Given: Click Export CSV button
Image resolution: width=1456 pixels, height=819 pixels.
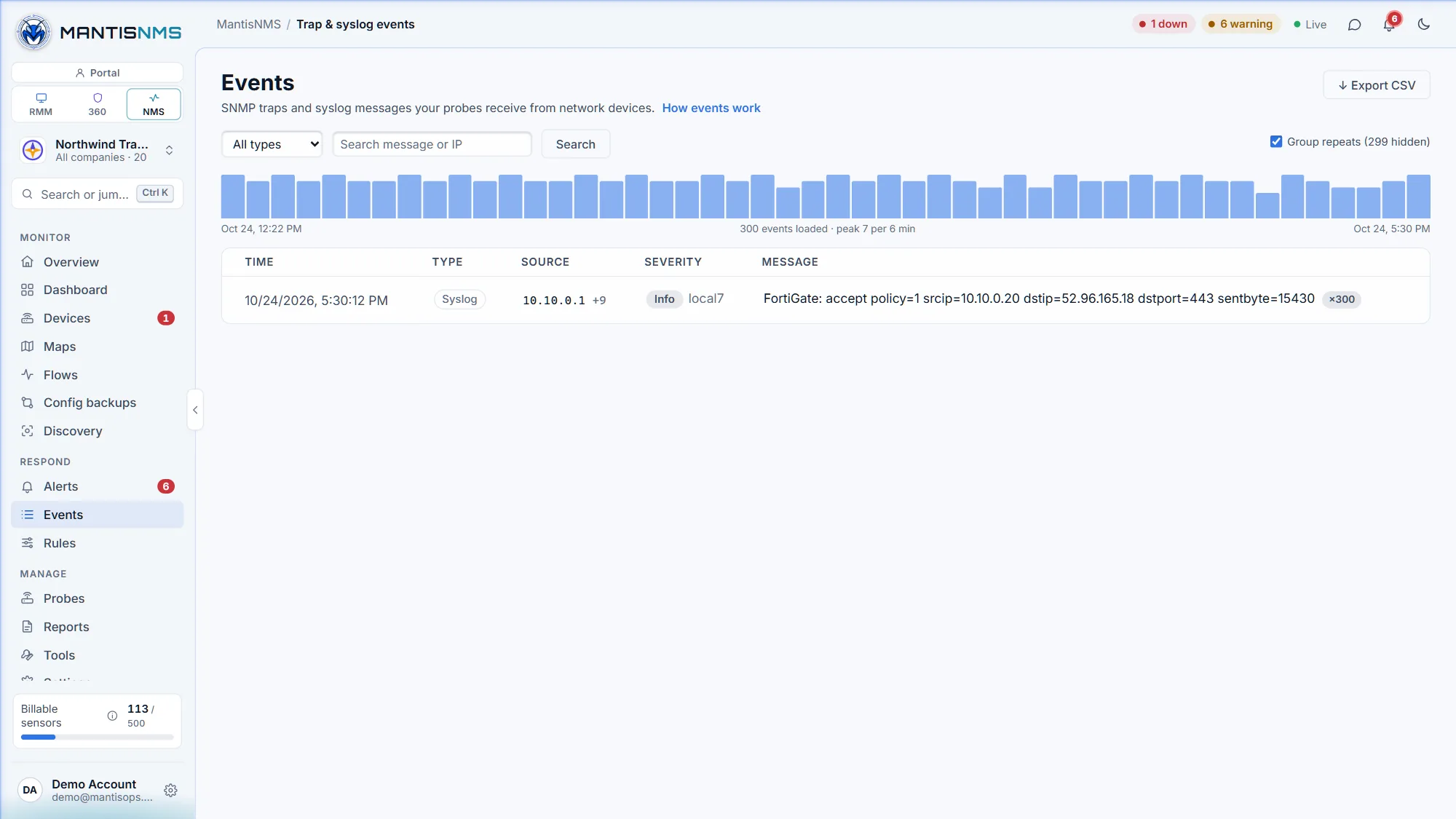Looking at the screenshot, I should [x=1376, y=85].
